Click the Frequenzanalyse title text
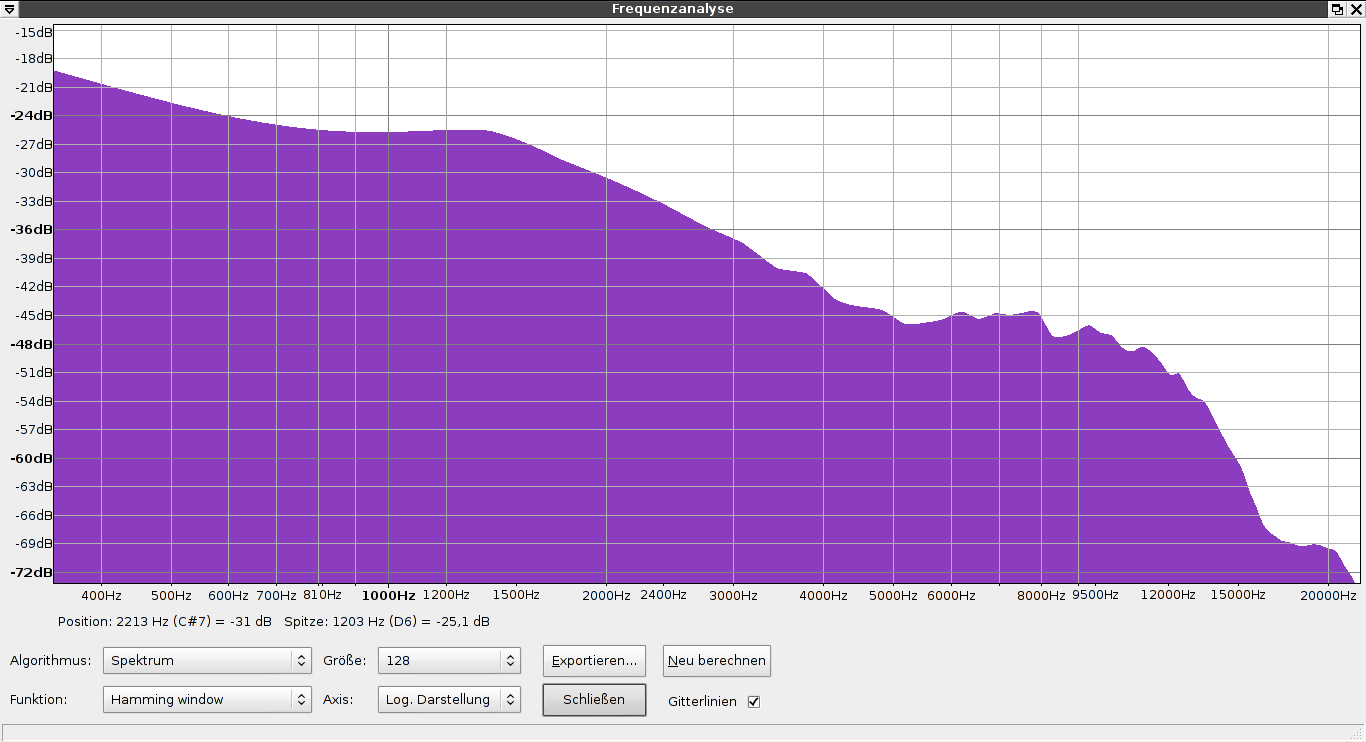The image size is (1366, 742). (x=673, y=8)
